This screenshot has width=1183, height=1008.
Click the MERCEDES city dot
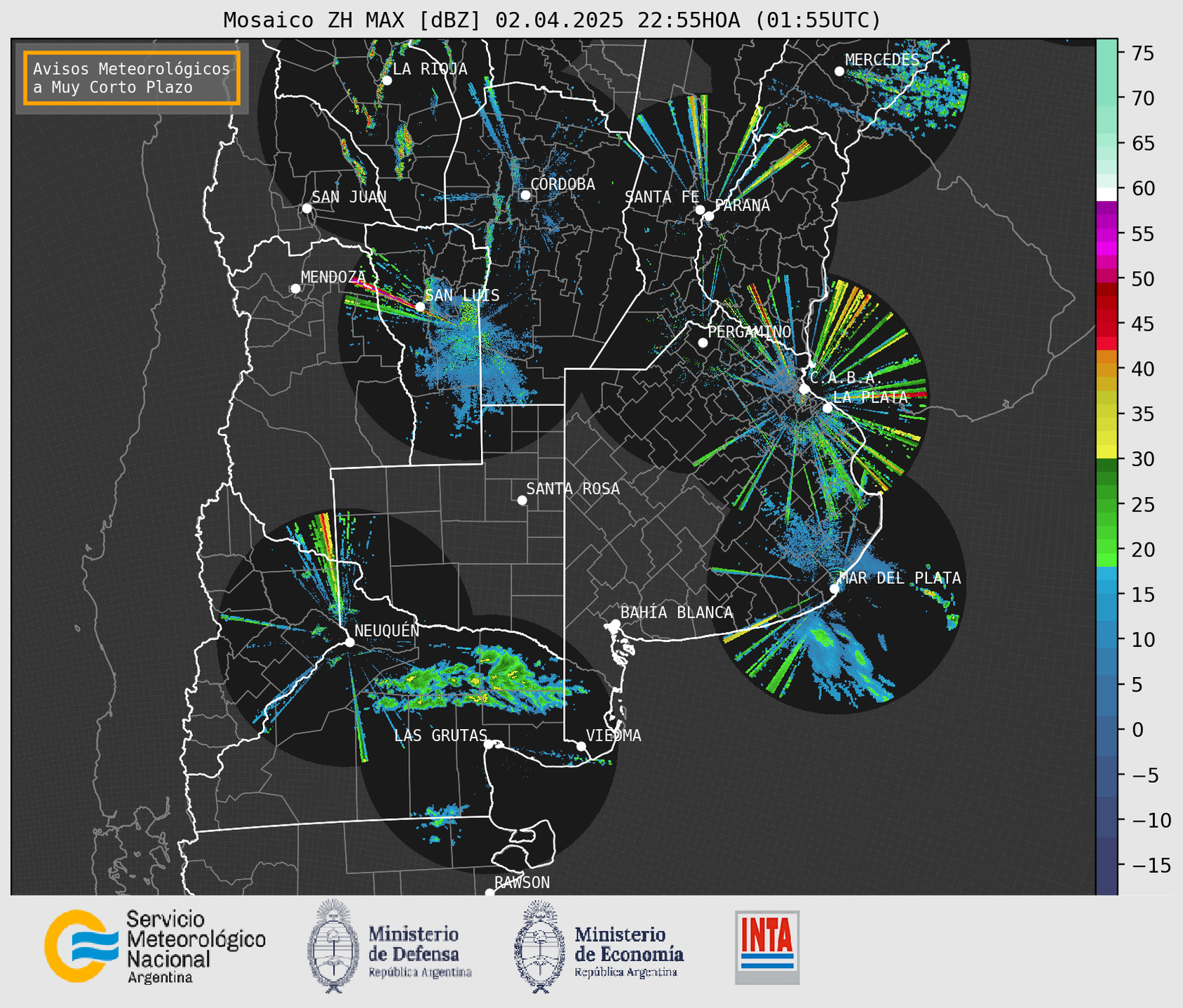[x=839, y=71]
